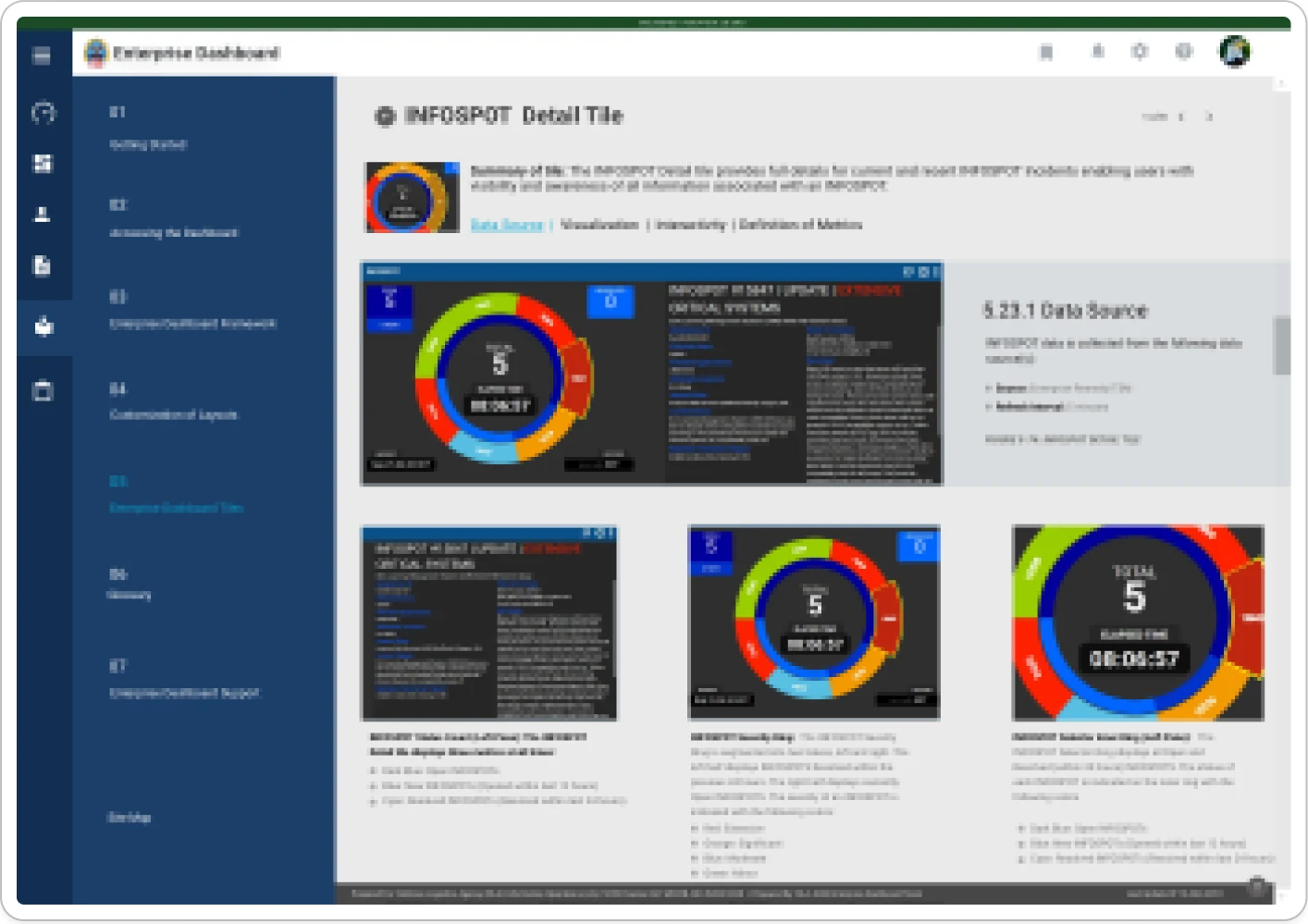Open section 07 Enterprise Dashboard Support
The height and width of the screenshot is (924, 1308).
(184, 679)
